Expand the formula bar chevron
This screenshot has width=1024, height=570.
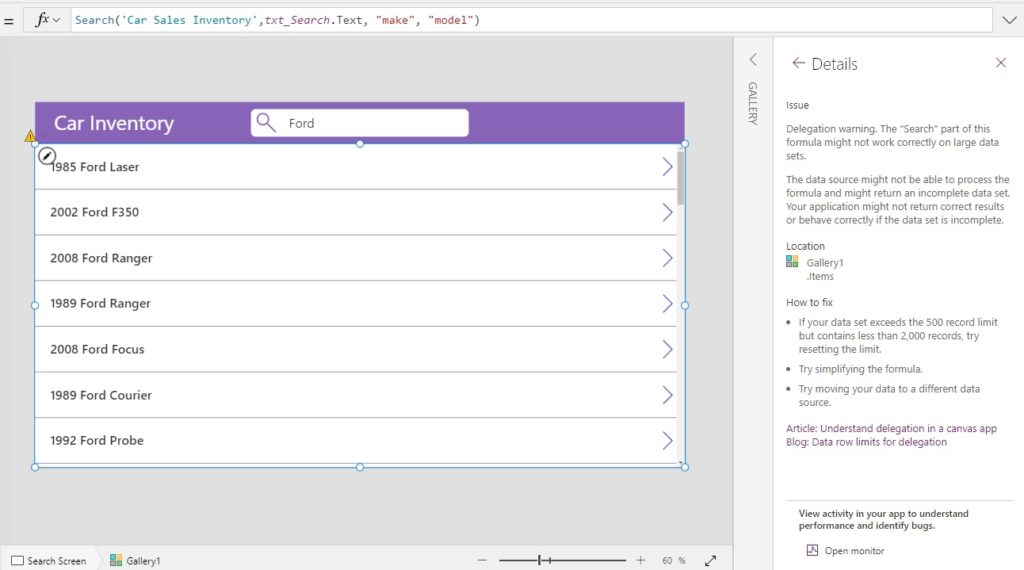coord(1009,20)
